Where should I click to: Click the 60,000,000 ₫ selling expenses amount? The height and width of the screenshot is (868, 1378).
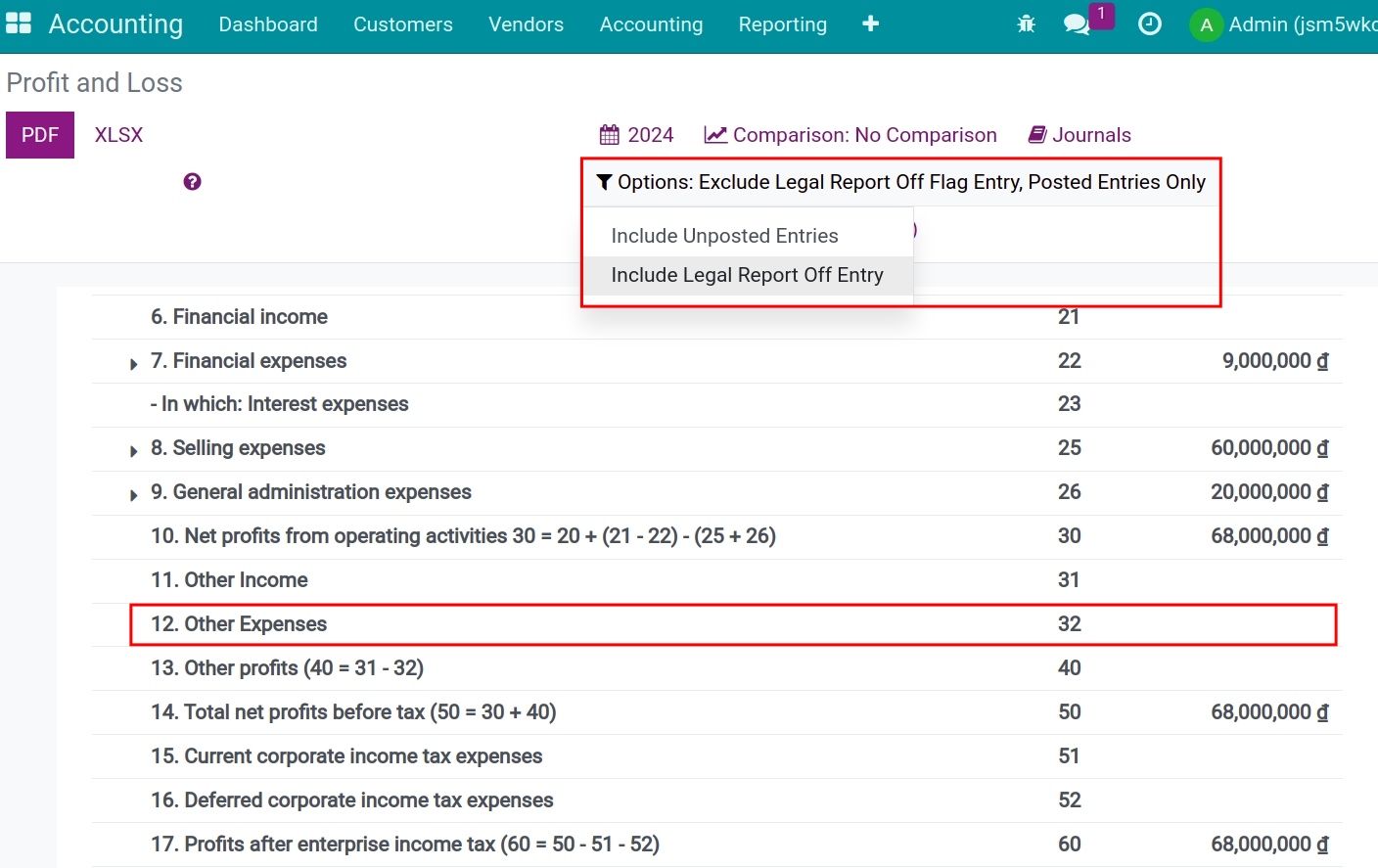[1269, 448]
